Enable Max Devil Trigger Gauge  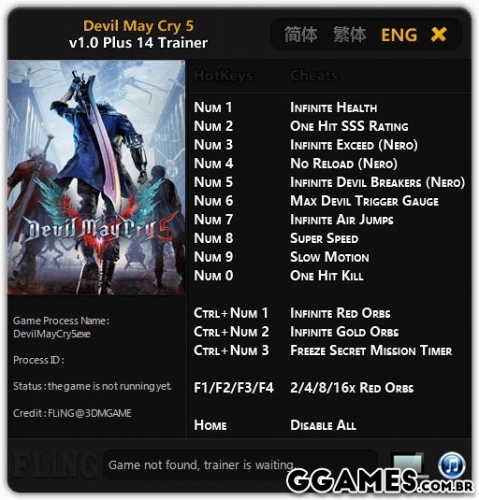pyautogui.click(x=364, y=201)
